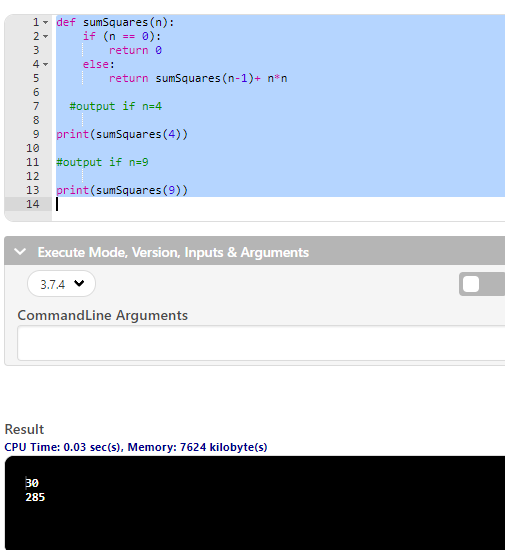Click the code 'print(sumSquares(4))'
The image size is (505, 550).
pos(122,134)
